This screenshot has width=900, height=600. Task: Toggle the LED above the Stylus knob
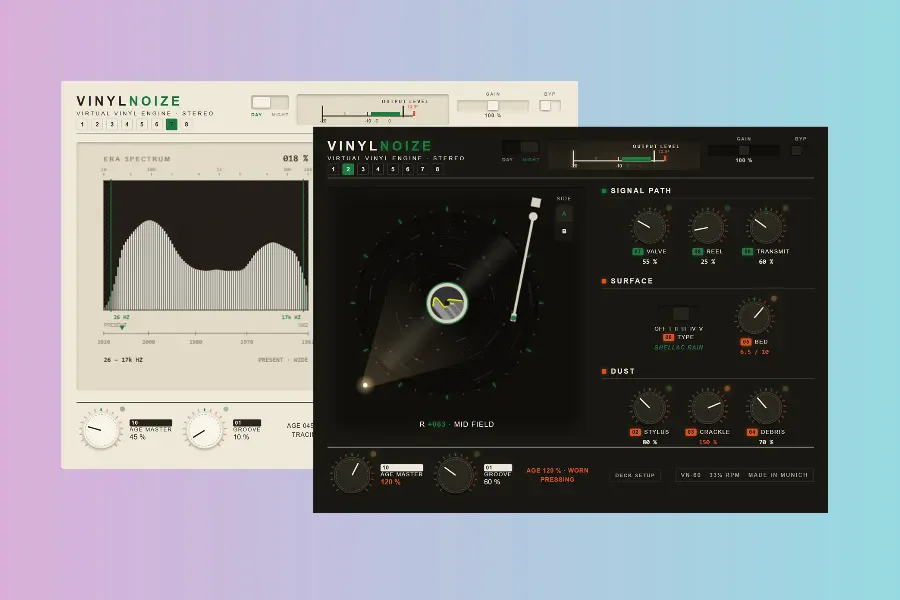click(669, 389)
